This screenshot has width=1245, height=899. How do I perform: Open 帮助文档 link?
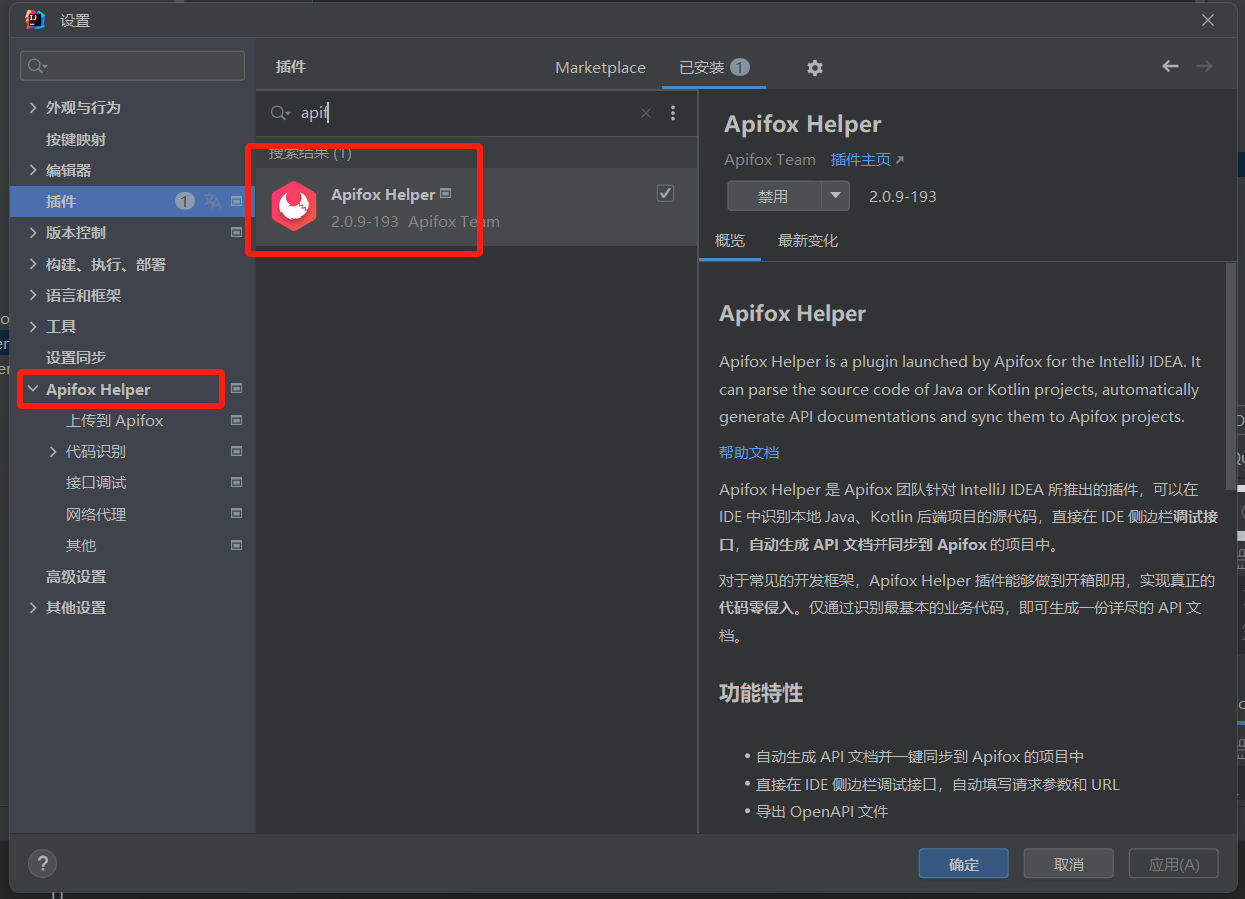point(749,452)
